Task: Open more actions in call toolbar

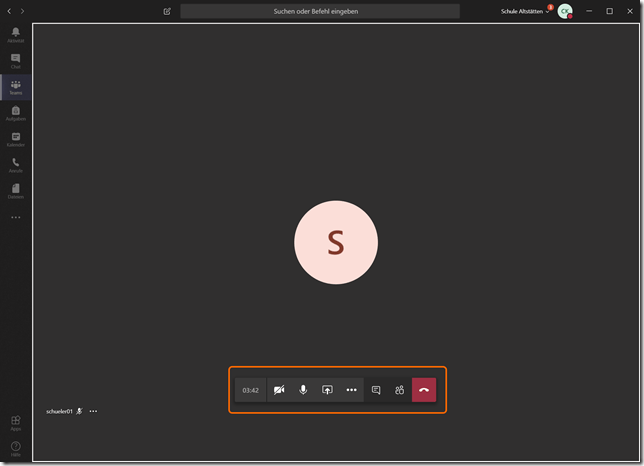Action: click(x=351, y=390)
